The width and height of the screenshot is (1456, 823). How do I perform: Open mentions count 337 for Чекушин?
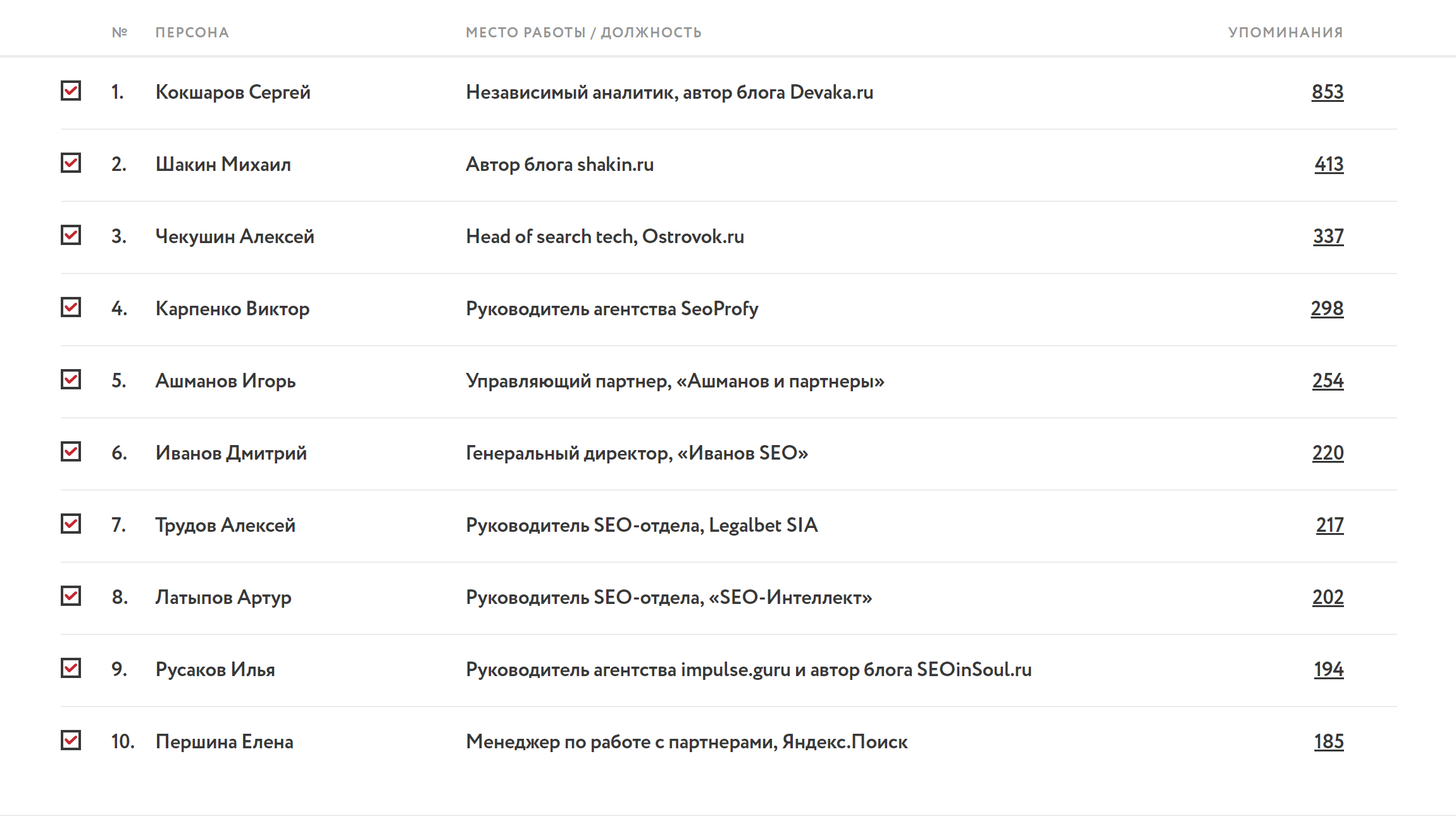point(1328,237)
